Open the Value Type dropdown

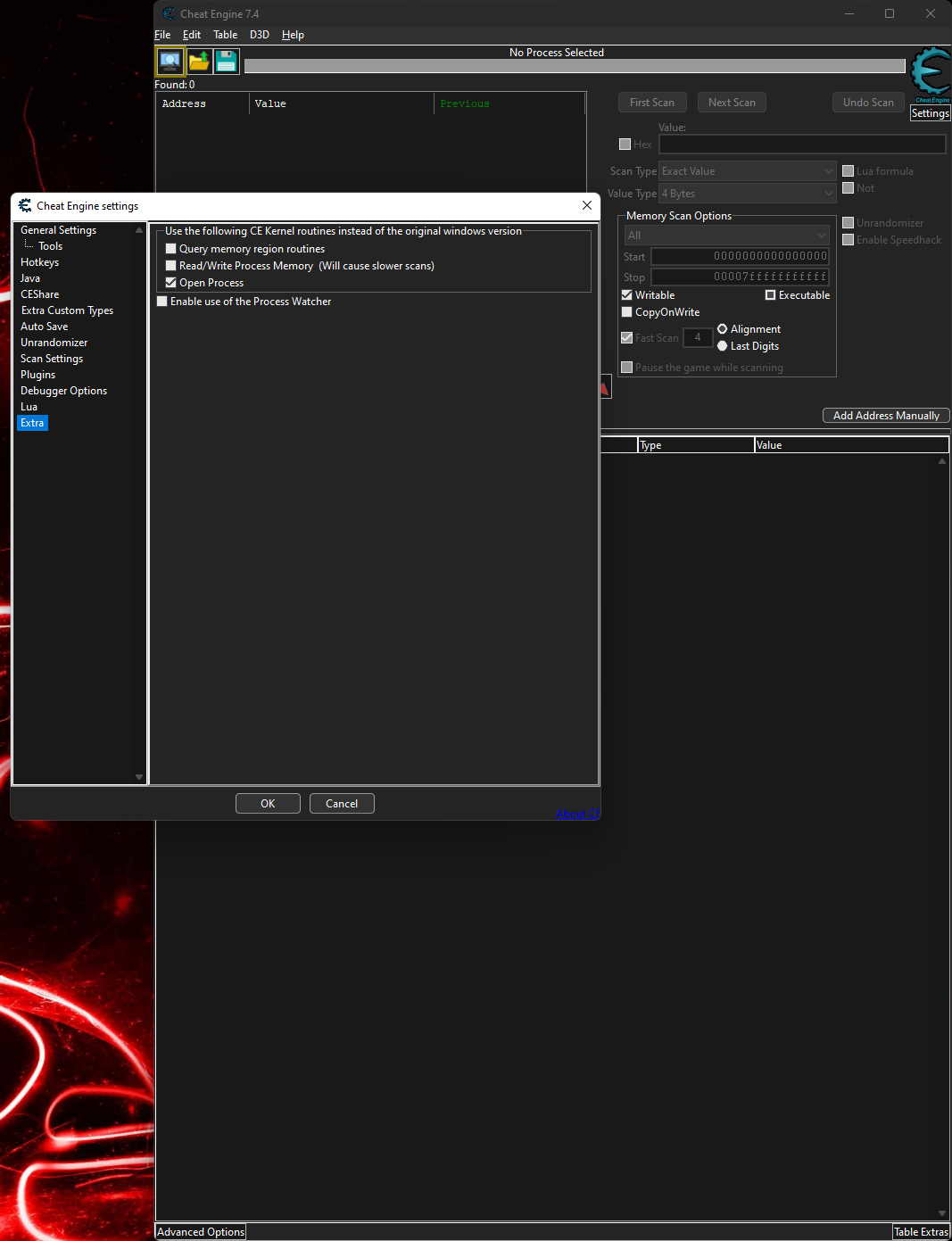(748, 194)
